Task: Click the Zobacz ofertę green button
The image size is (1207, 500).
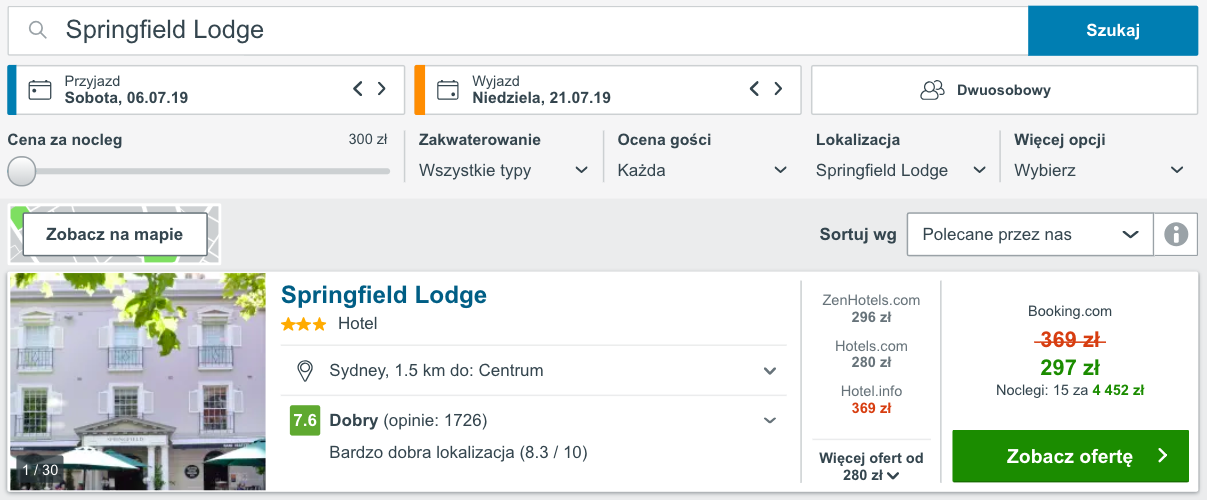Action: (x=1070, y=456)
